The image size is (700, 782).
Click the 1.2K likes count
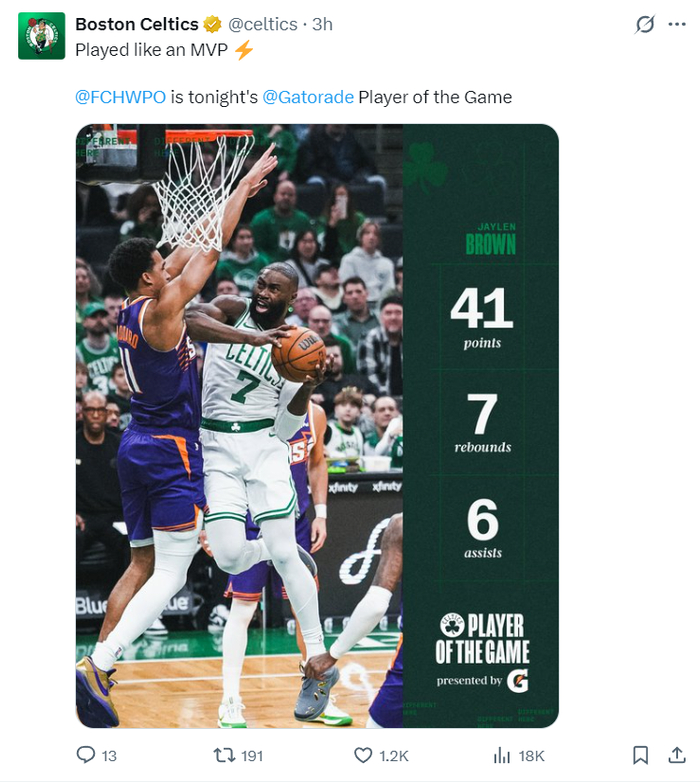point(395,756)
